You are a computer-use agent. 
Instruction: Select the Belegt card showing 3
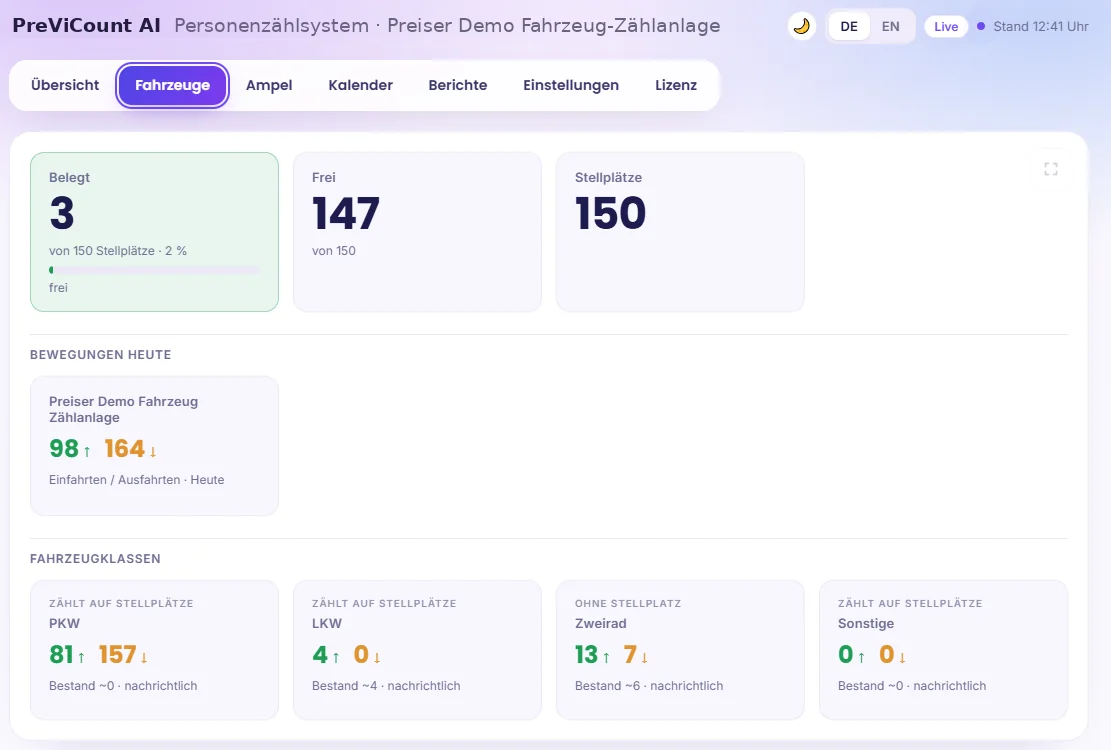(x=154, y=232)
